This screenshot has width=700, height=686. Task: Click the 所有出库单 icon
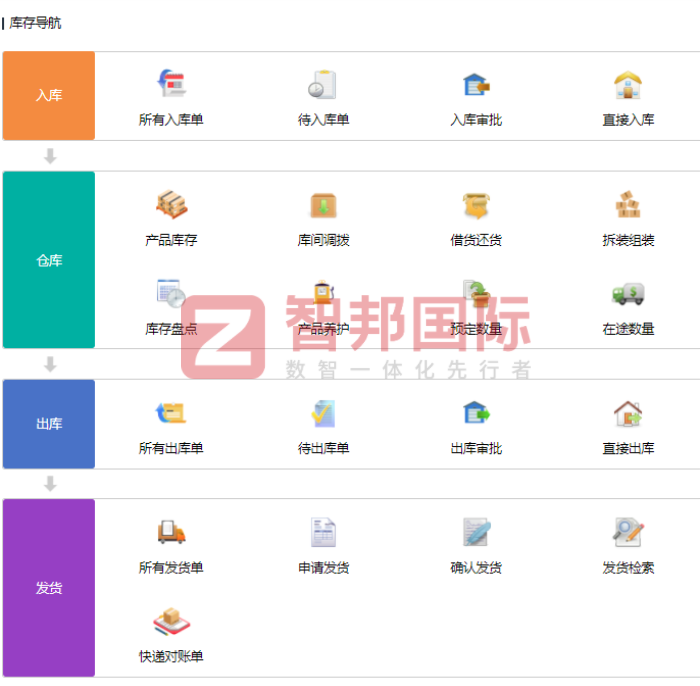point(171,413)
